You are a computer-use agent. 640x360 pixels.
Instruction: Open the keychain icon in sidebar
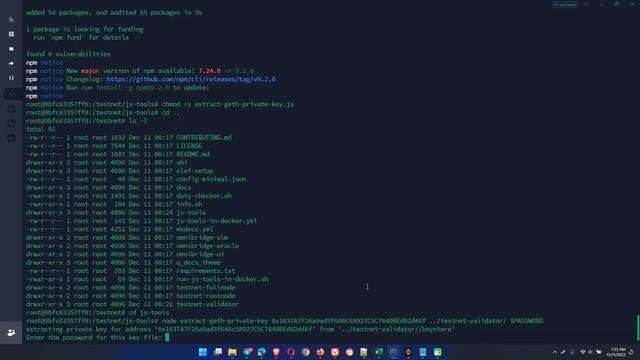click(x=11, y=34)
